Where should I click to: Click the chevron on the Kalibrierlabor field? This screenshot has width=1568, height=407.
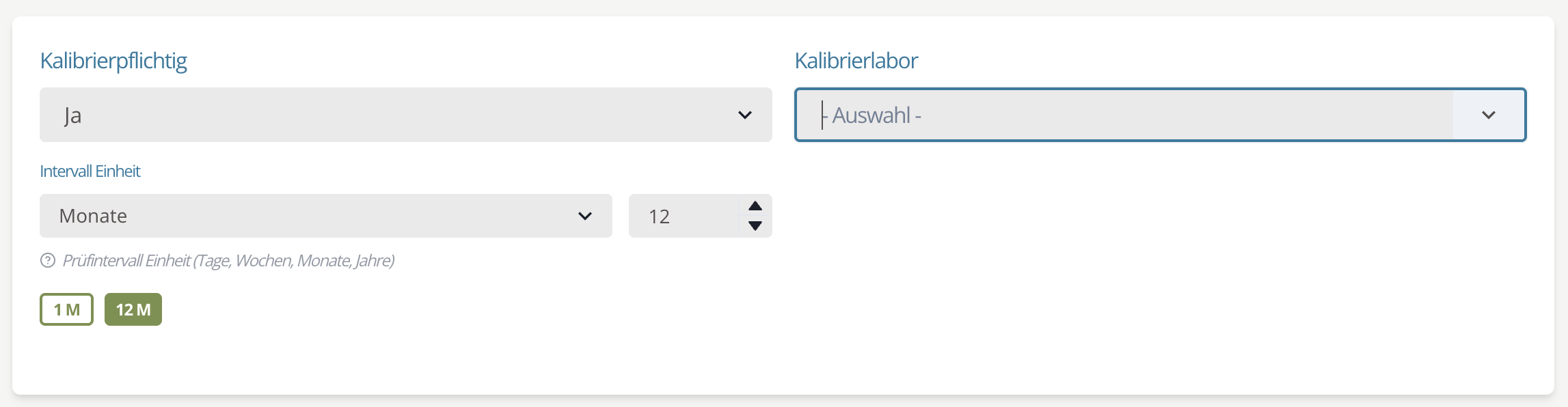pyautogui.click(x=1489, y=115)
